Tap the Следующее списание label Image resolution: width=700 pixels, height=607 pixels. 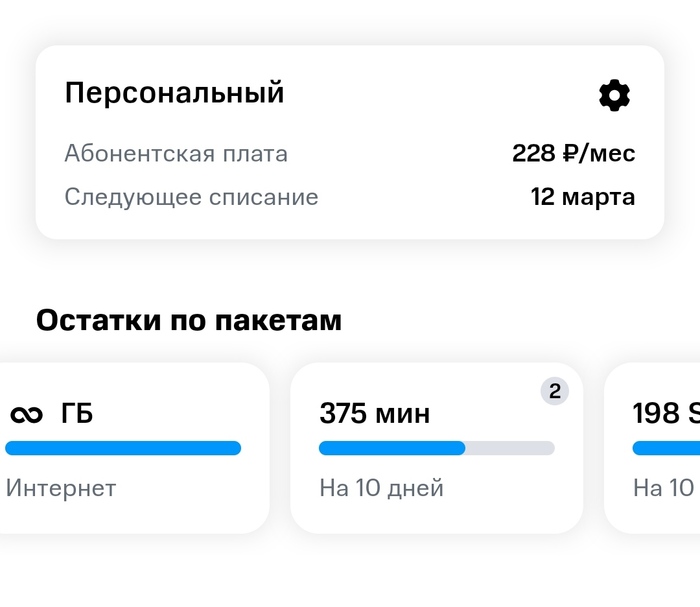191,197
